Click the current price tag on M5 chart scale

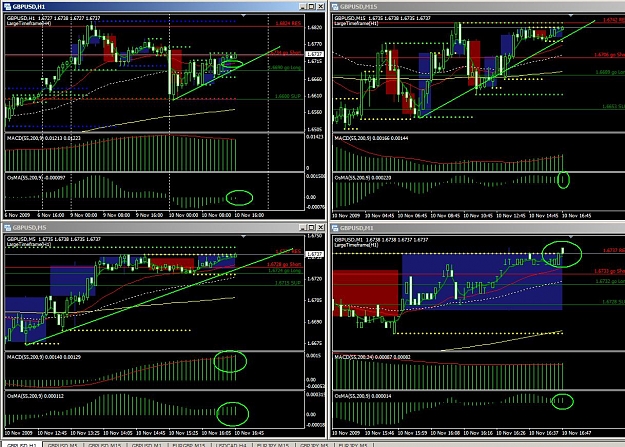point(314,254)
